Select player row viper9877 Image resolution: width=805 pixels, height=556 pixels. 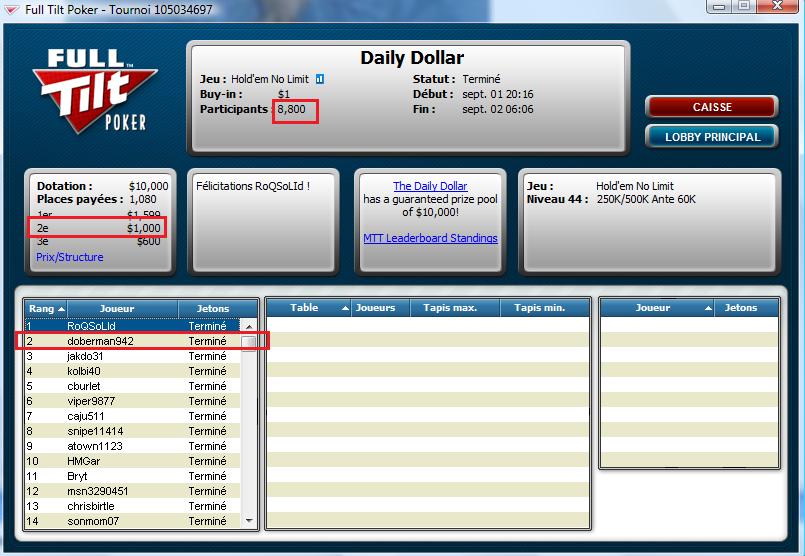tap(132, 401)
